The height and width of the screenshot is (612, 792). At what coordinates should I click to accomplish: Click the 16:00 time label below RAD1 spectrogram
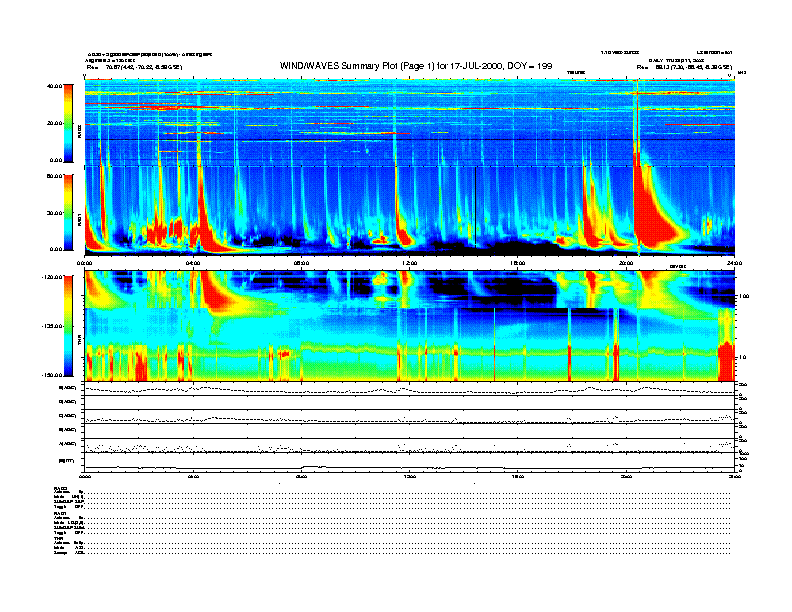[518, 263]
